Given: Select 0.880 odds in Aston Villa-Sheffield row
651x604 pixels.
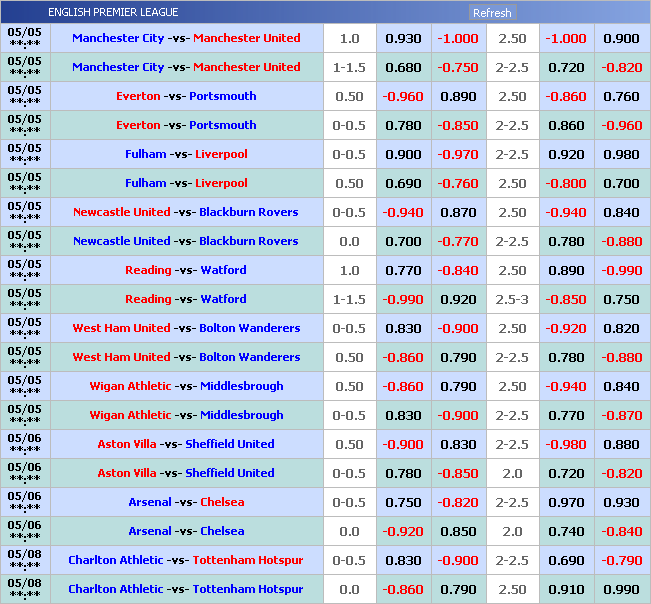Looking at the screenshot, I should pos(621,444).
